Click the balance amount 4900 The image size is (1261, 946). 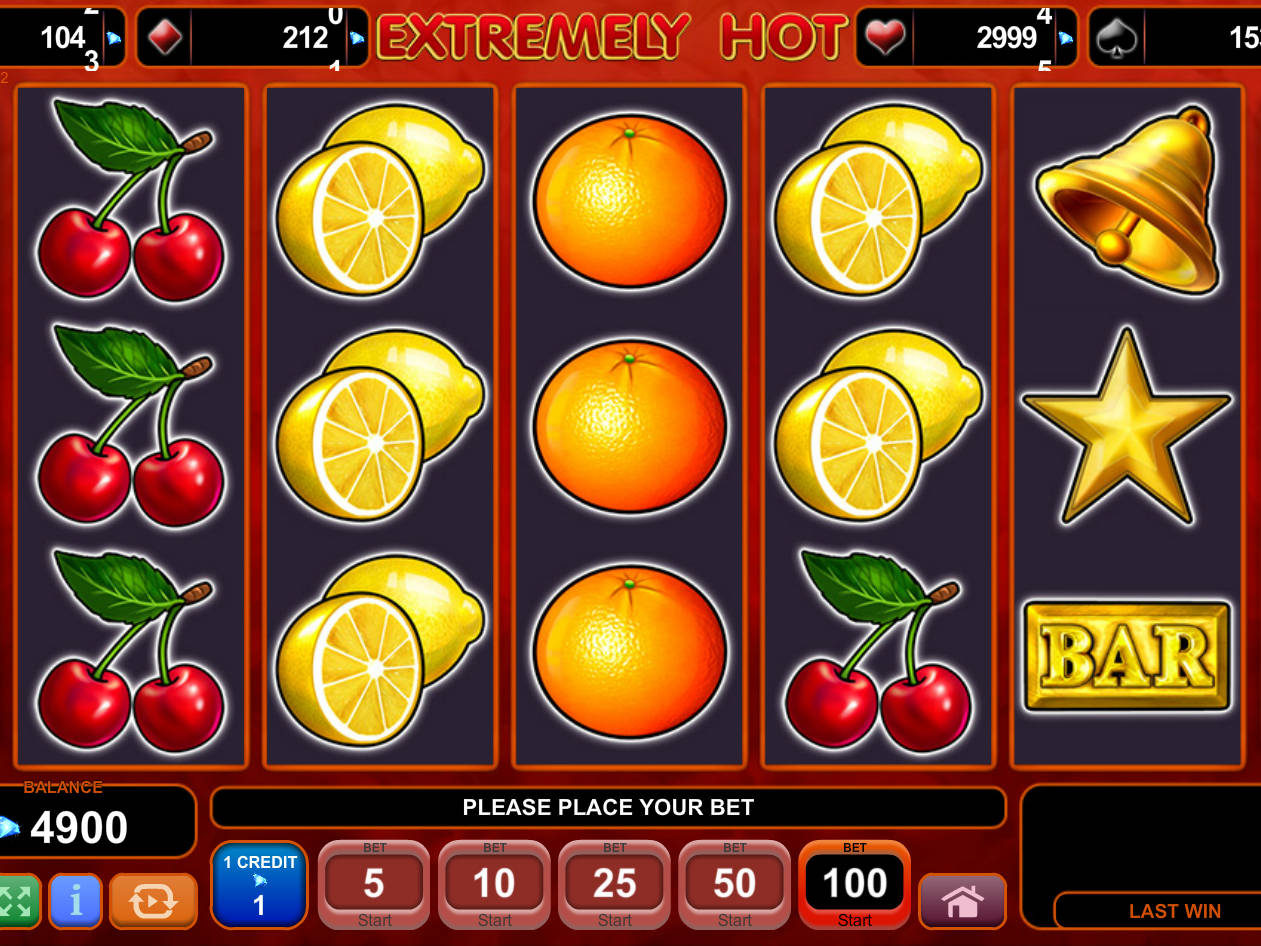[79, 828]
